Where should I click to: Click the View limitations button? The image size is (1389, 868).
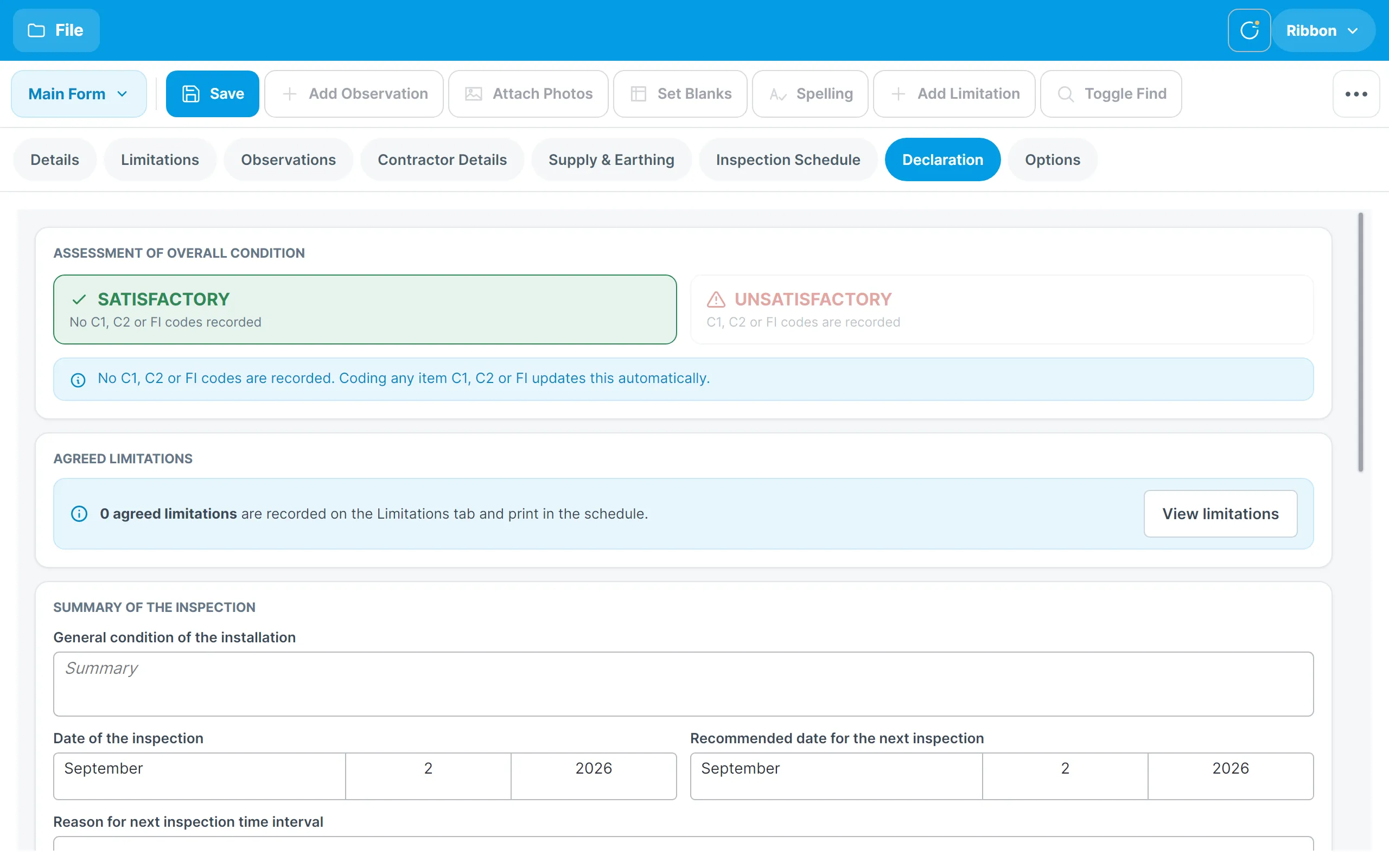pyautogui.click(x=1220, y=514)
